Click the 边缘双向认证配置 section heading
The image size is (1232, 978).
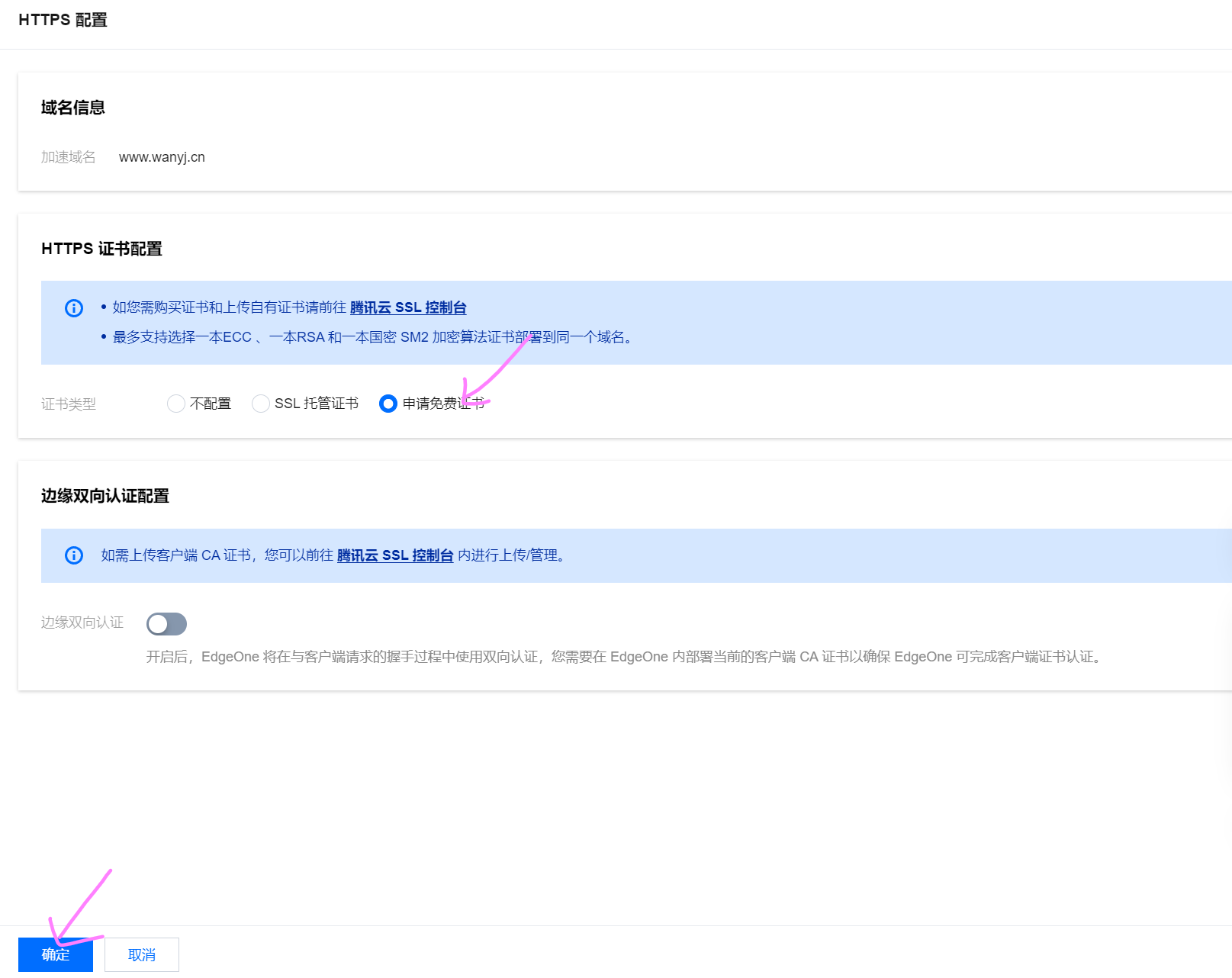click(x=105, y=496)
